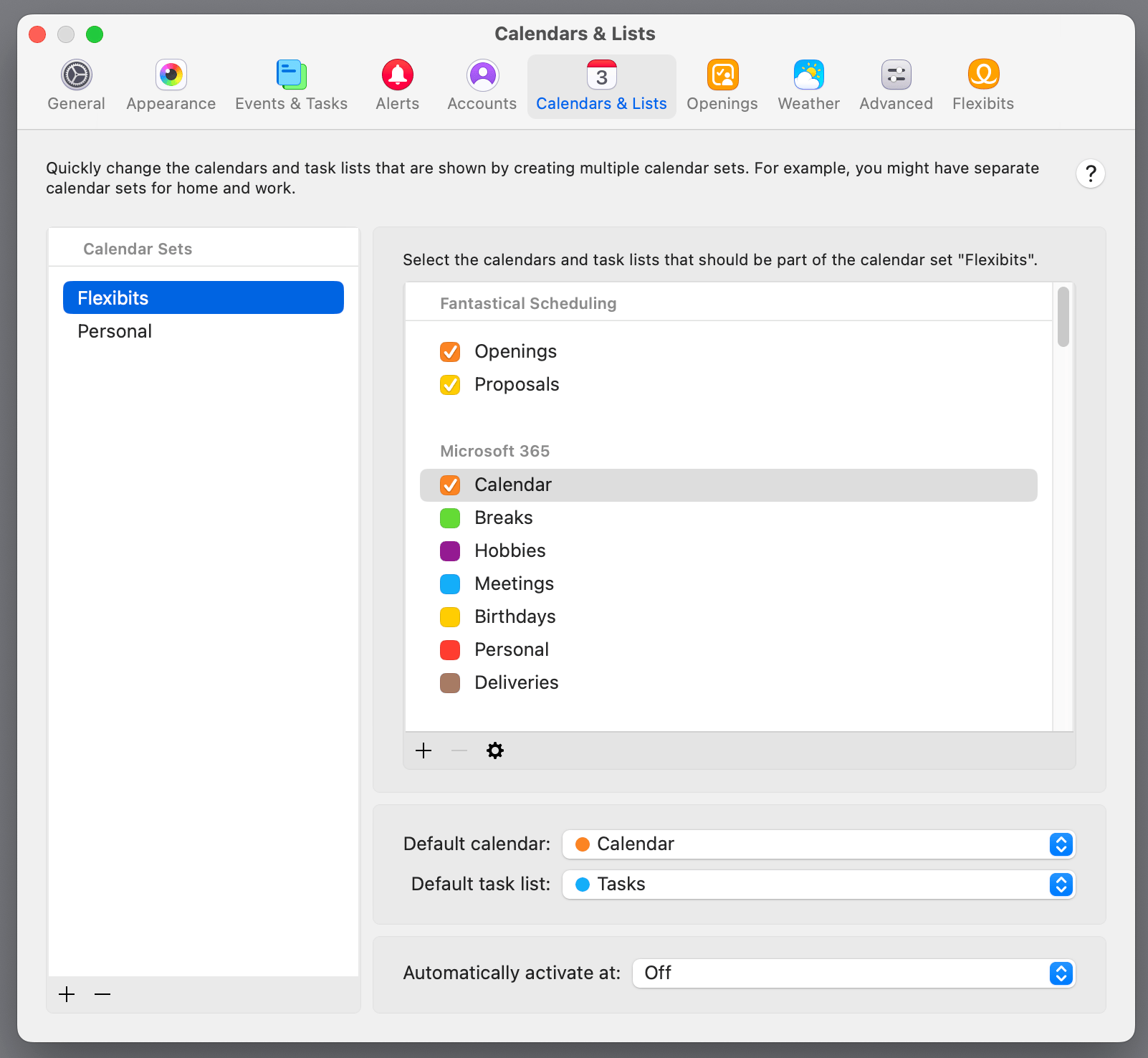Open the Events & Tasks preferences icon
Image resolution: width=1148 pixels, height=1058 pixels.
[292, 75]
